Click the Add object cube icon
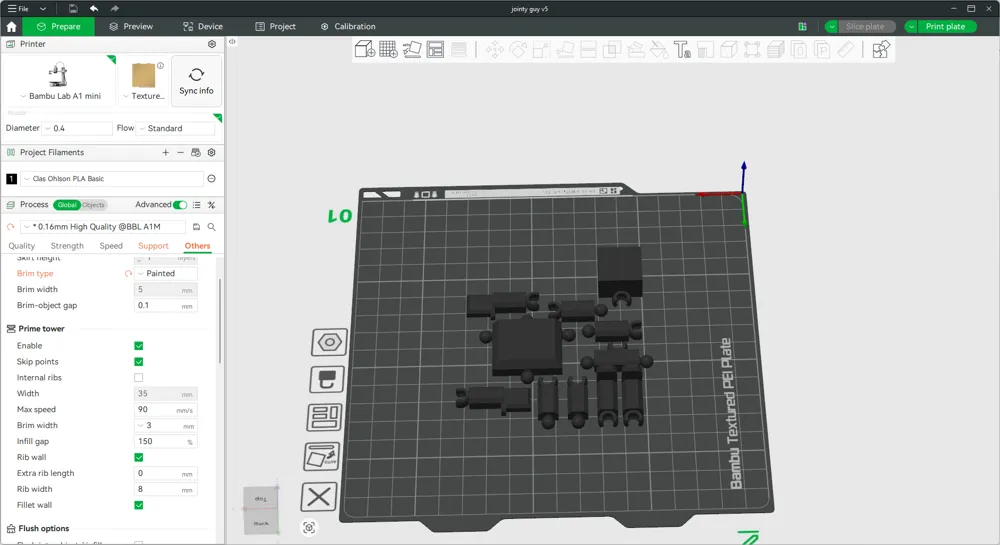1000x545 pixels. [x=364, y=49]
